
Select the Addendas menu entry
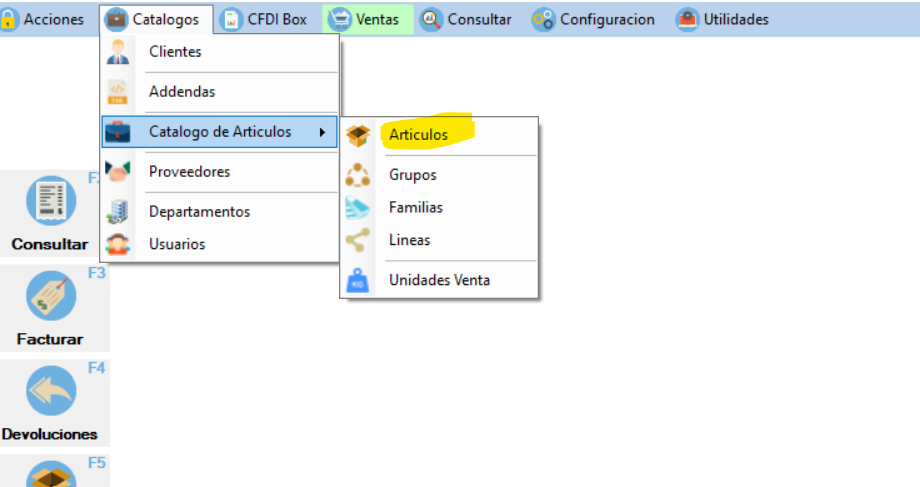pyautogui.click(x=220, y=92)
